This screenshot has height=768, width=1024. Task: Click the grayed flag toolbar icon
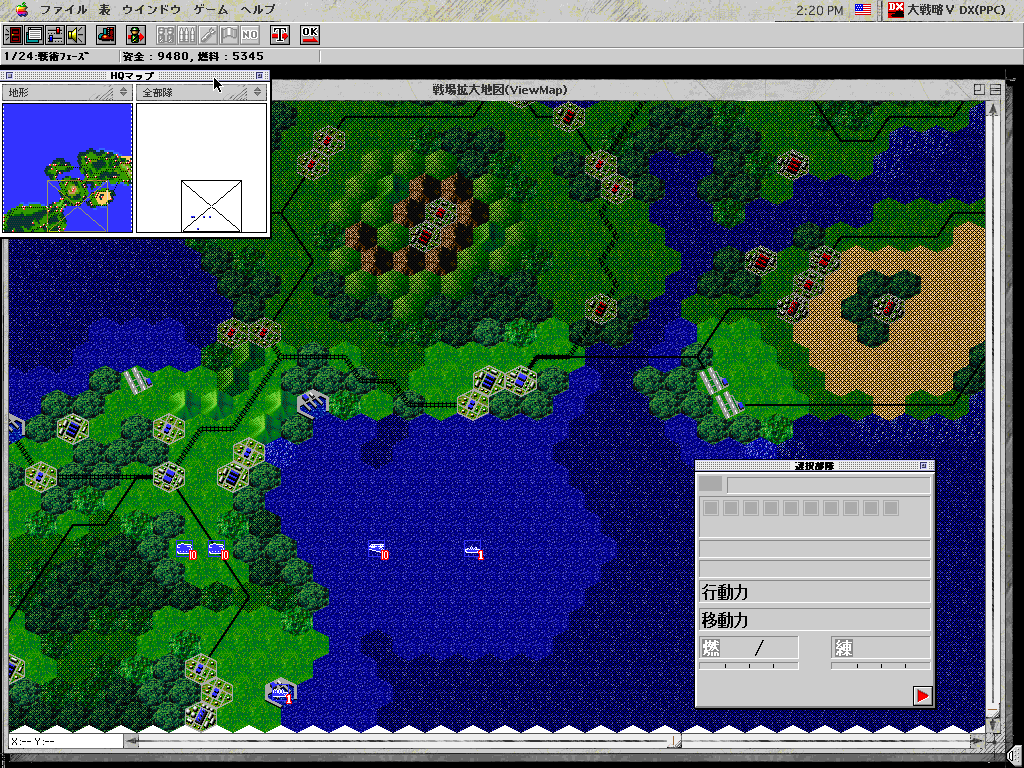229,35
